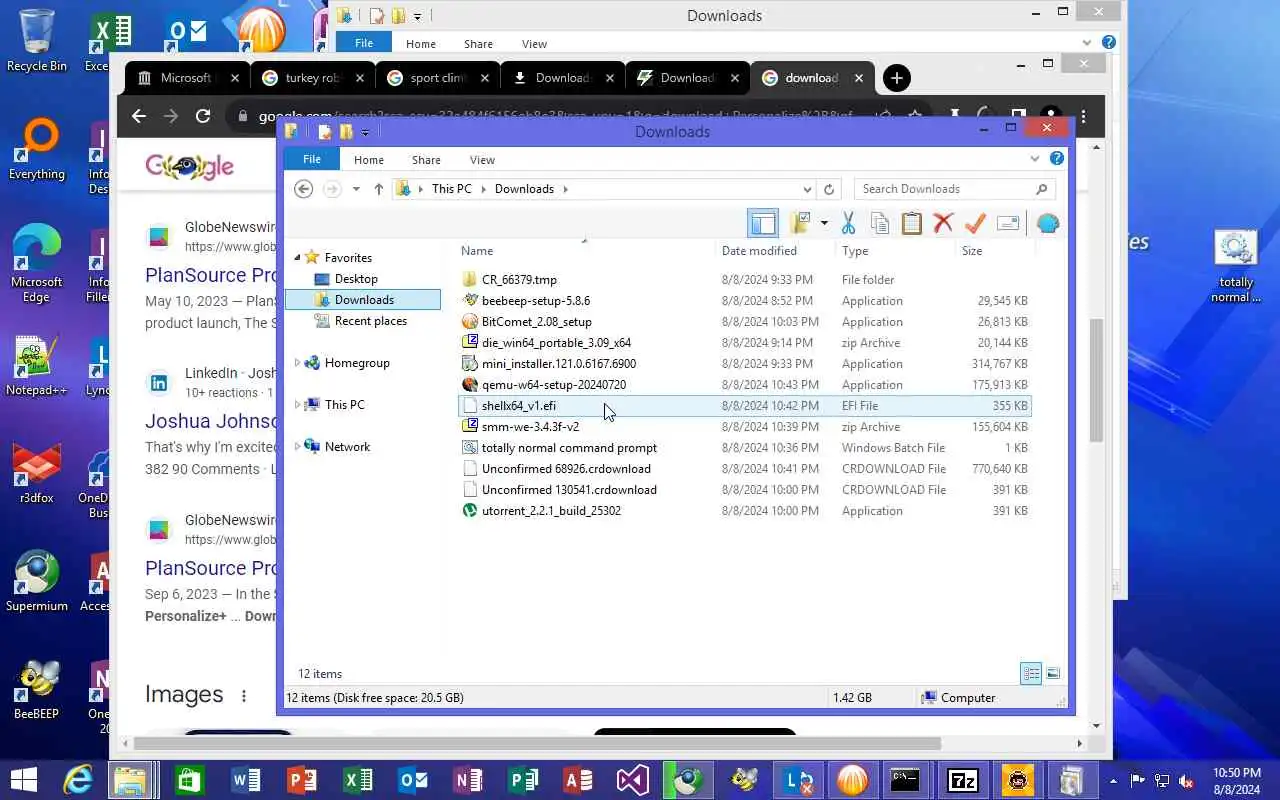Open the Share ribbon tab in front window
Image resolution: width=1280 pixels, height=800 pixels.
coord(426,160)
